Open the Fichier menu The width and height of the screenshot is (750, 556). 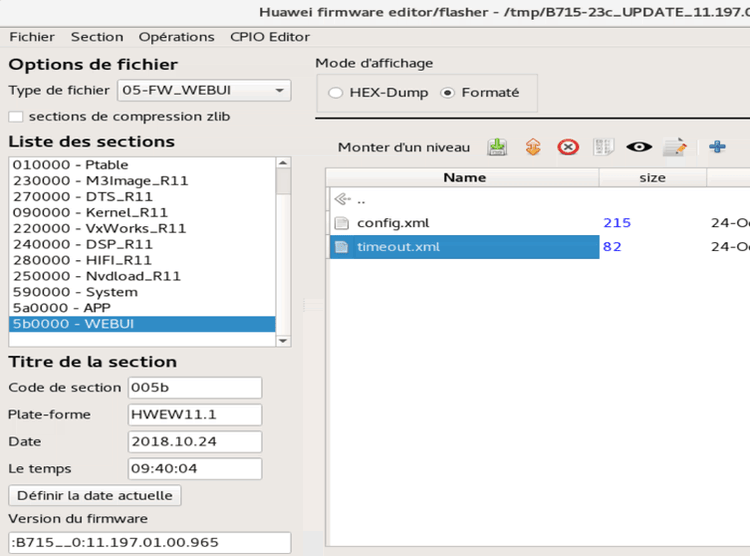point(32,37)
